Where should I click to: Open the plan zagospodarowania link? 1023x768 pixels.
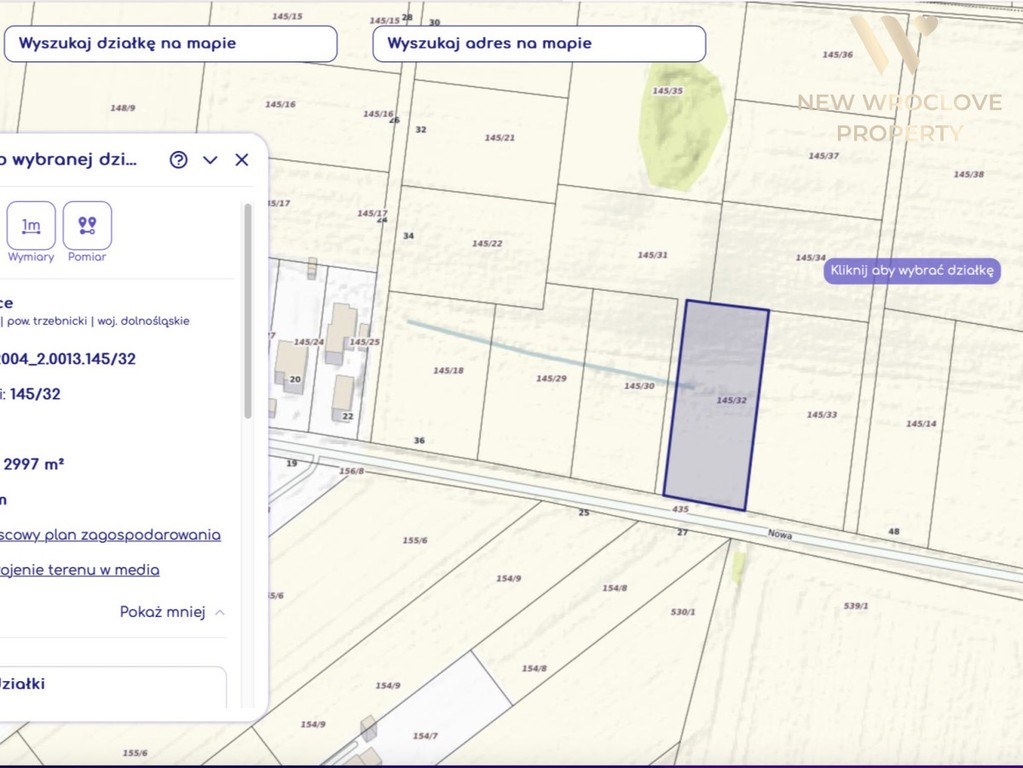pyautogui.click(x=110, y=535)
